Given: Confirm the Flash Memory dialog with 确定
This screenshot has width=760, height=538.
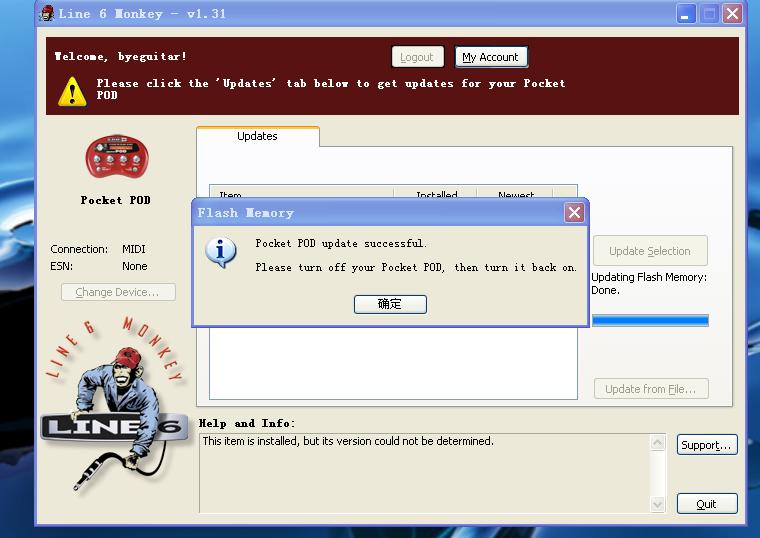Looking at the screenshot, I should tap(390, 304).
